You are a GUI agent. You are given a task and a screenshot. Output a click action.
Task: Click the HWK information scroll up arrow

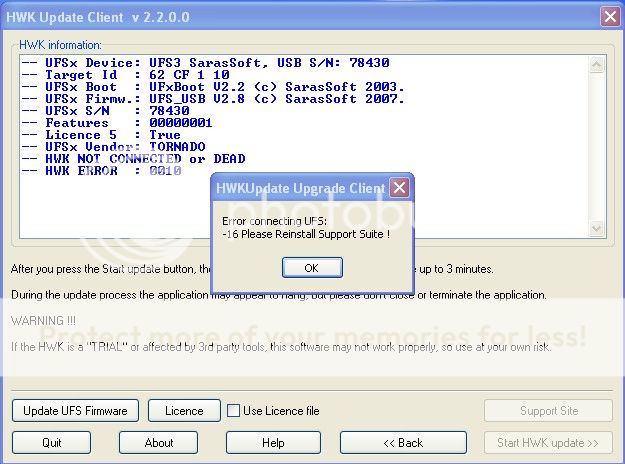click(x=597, y=65)
